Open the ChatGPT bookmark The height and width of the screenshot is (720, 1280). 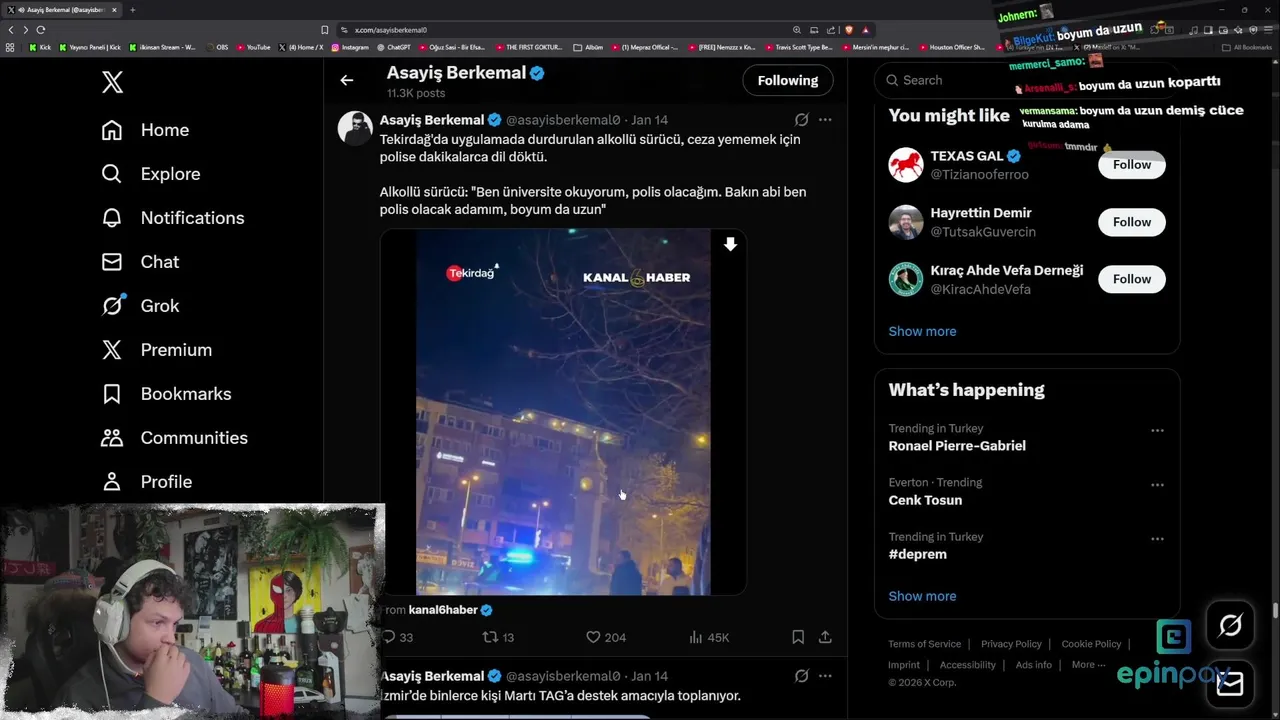click(394, 47)
